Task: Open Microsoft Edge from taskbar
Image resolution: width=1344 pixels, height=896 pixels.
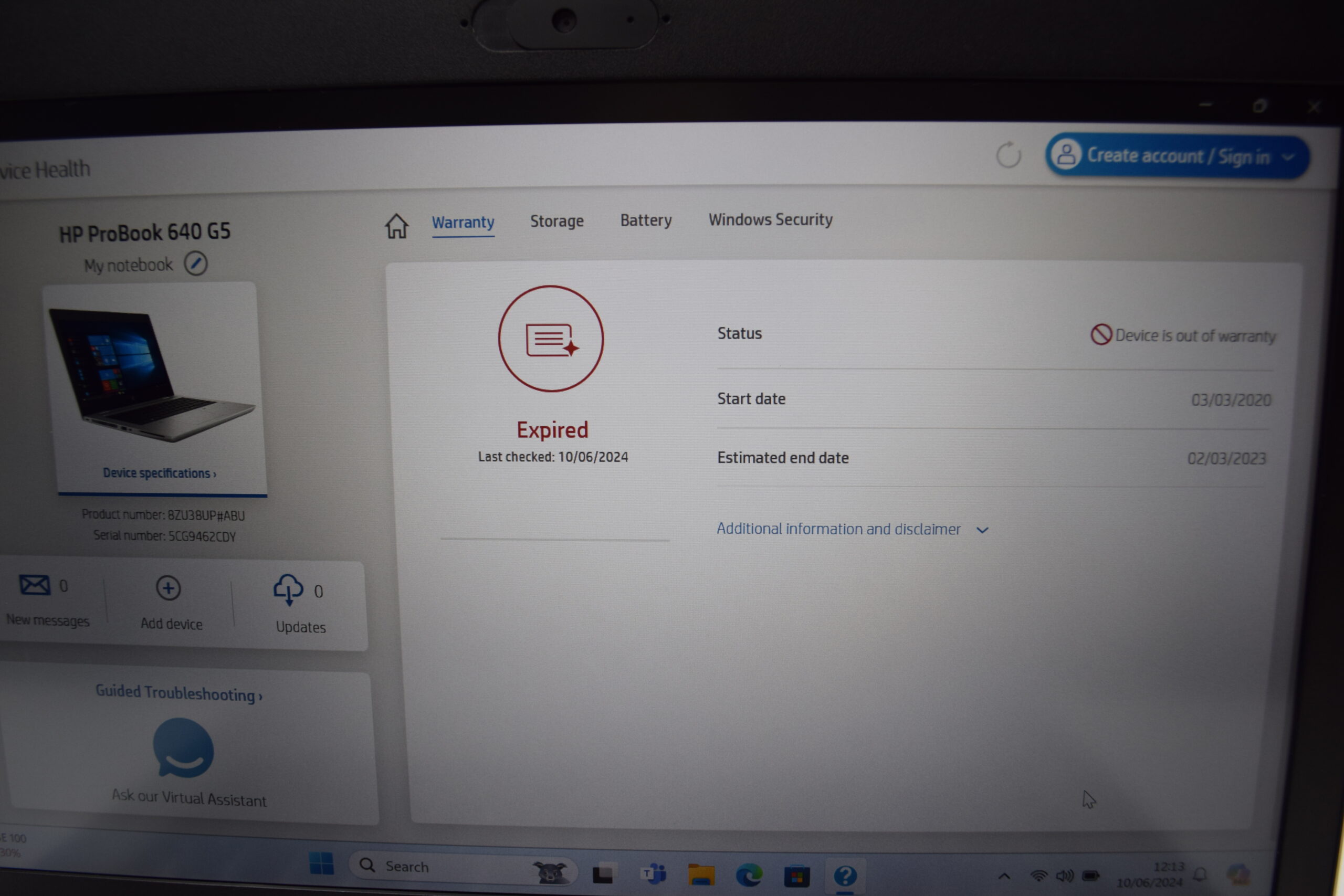Action: pos(749,876)
